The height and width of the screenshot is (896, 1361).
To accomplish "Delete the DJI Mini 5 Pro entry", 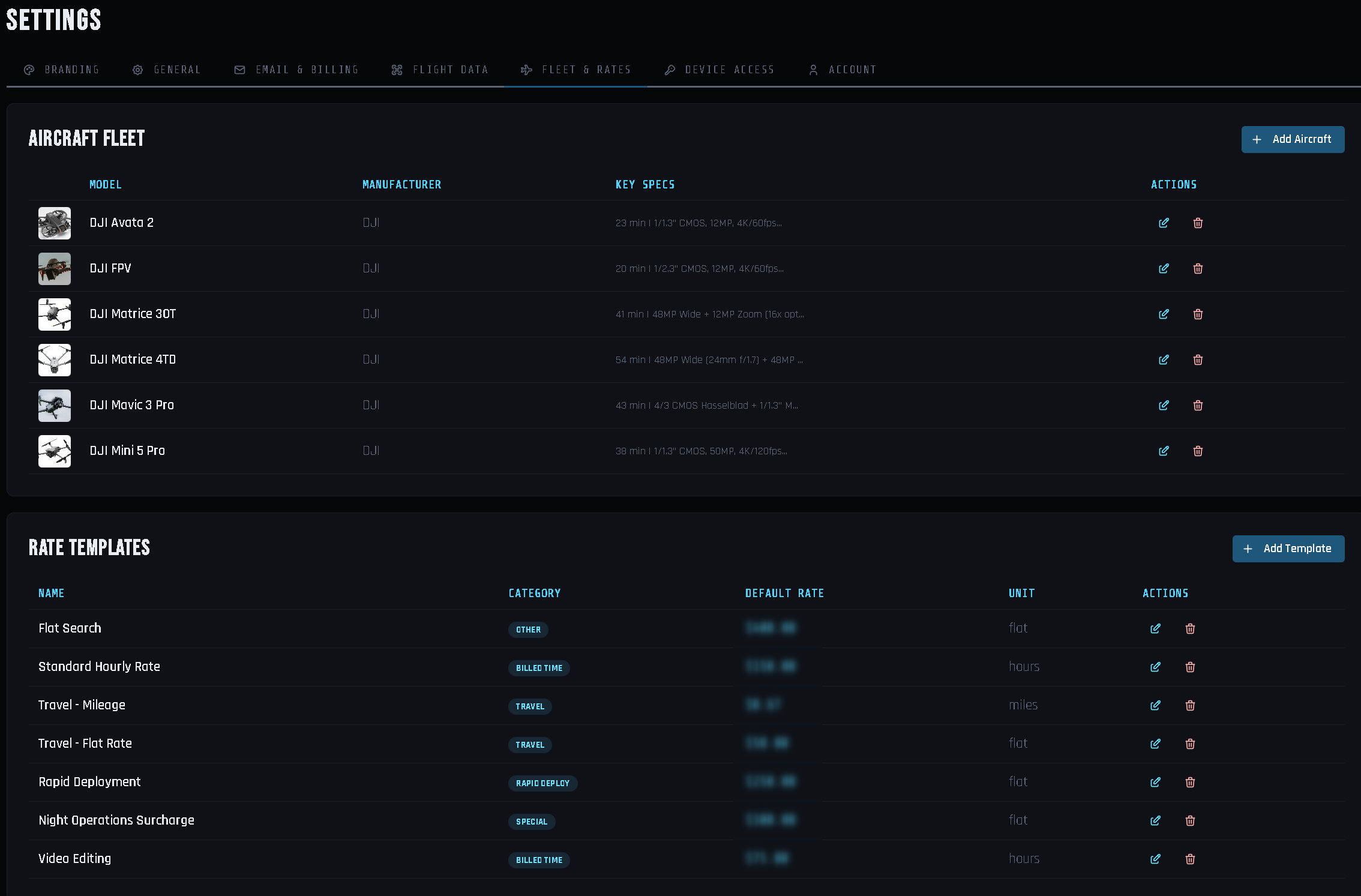I will [x=1198, y=451].
